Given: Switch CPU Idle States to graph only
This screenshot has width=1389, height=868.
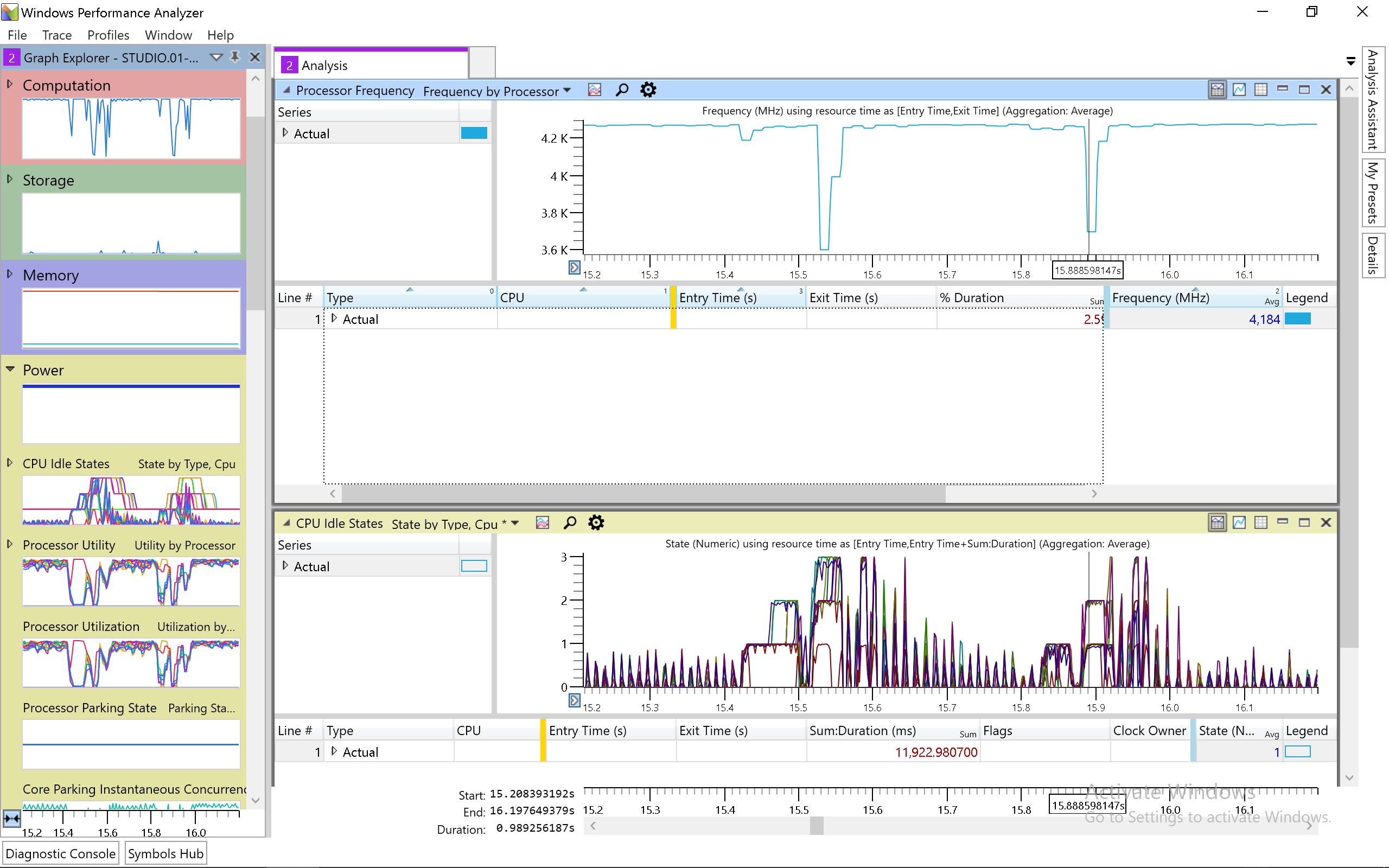Looking at the screenshot, I should (x=1239, y=522).
